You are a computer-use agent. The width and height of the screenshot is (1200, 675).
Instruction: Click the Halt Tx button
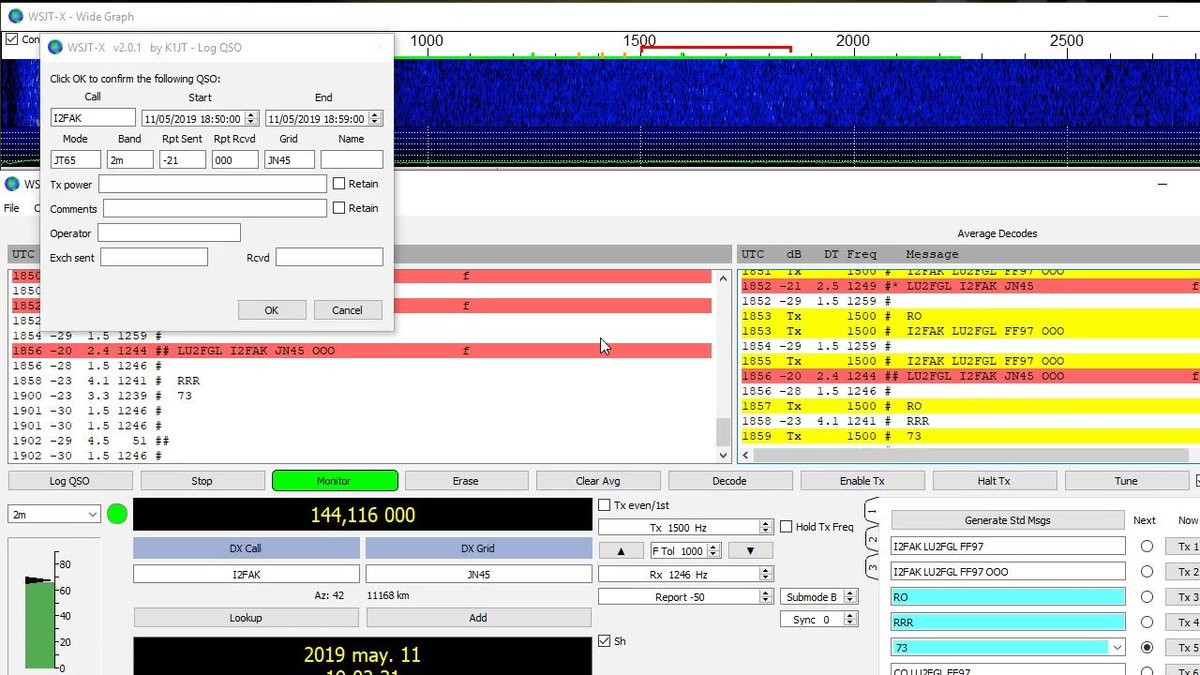[x=994, y=481]
